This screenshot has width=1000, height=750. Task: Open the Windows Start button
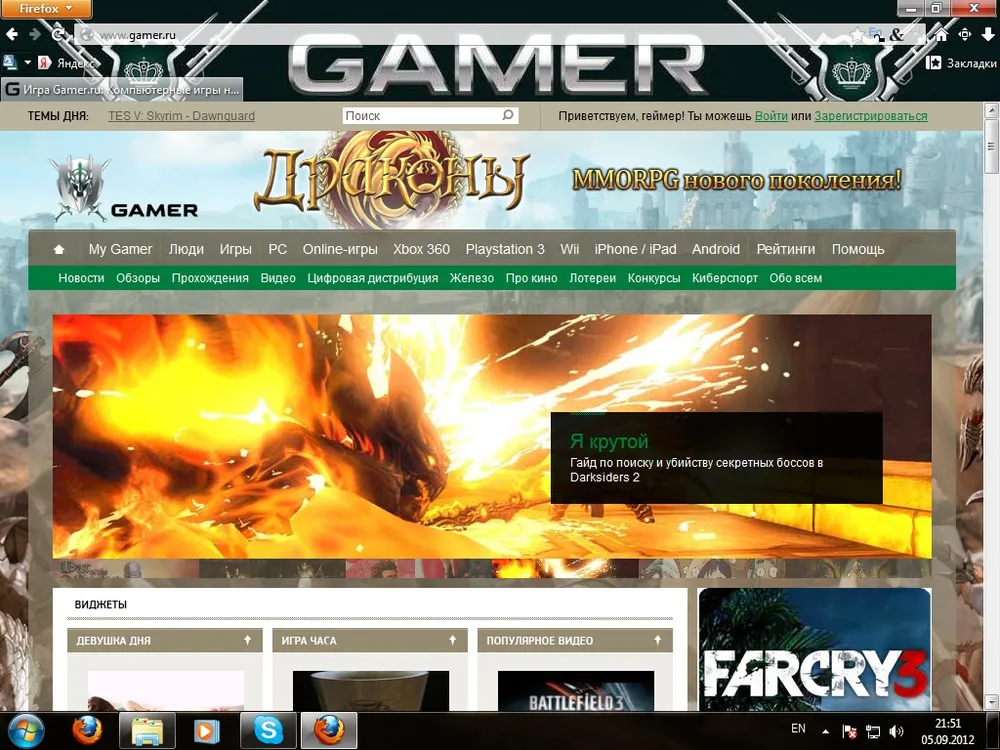click(x=26, y=731)
